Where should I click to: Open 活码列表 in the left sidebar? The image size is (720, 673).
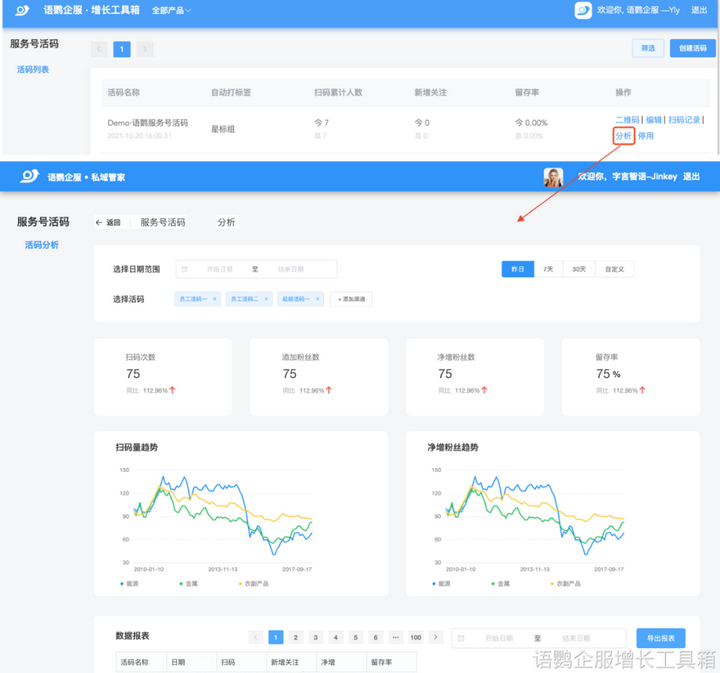33,69
